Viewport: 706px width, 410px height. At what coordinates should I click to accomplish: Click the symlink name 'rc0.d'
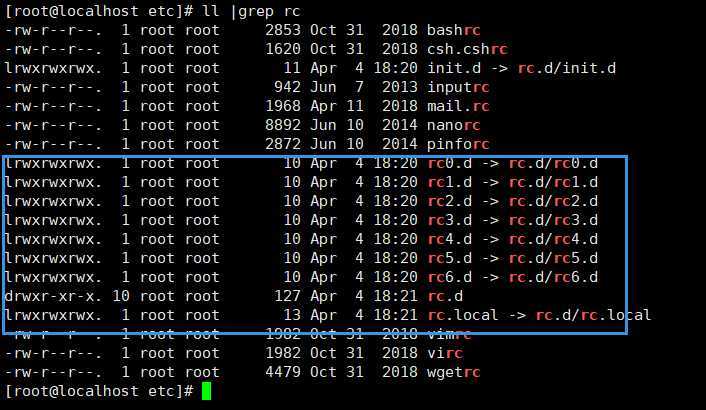(x=450, y=163)
